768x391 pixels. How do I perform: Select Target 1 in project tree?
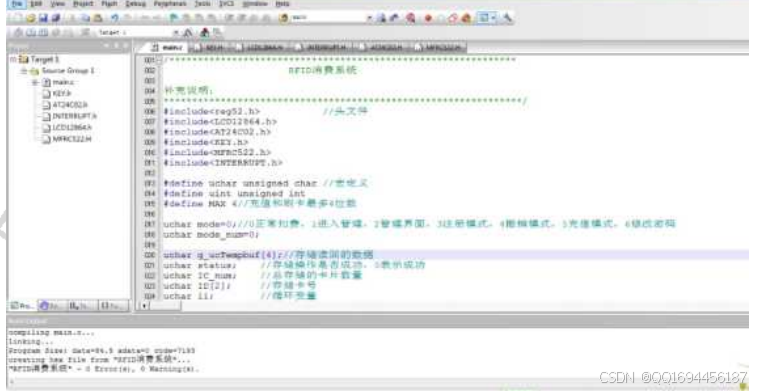coord(45,59)
